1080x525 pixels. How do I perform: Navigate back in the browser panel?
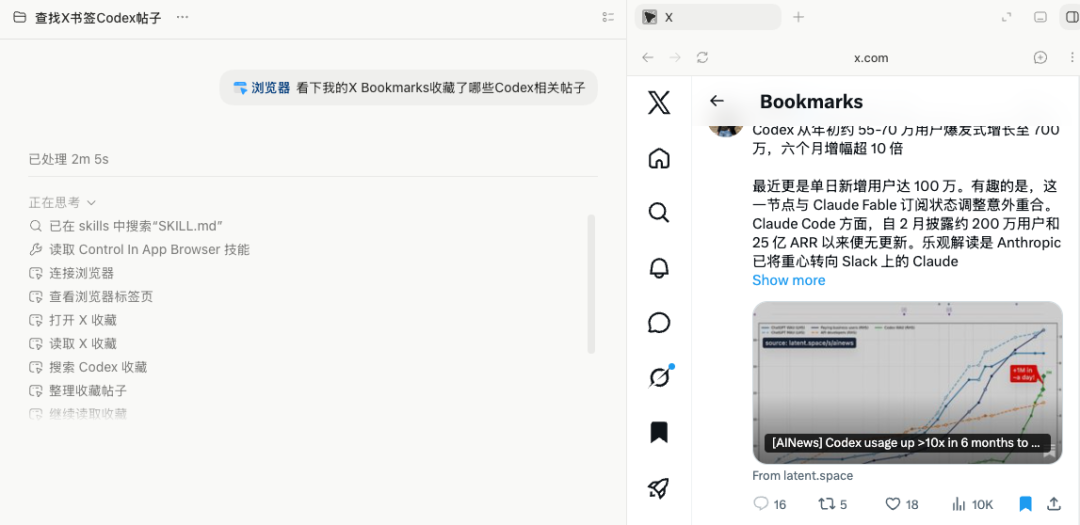point(647,58)
